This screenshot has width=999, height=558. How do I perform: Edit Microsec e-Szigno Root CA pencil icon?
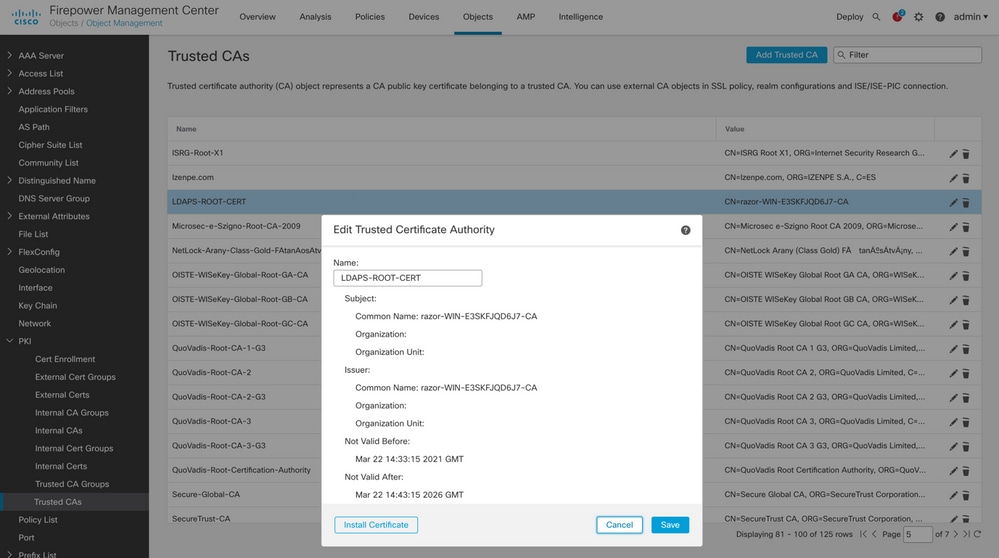tap(953, 227)
